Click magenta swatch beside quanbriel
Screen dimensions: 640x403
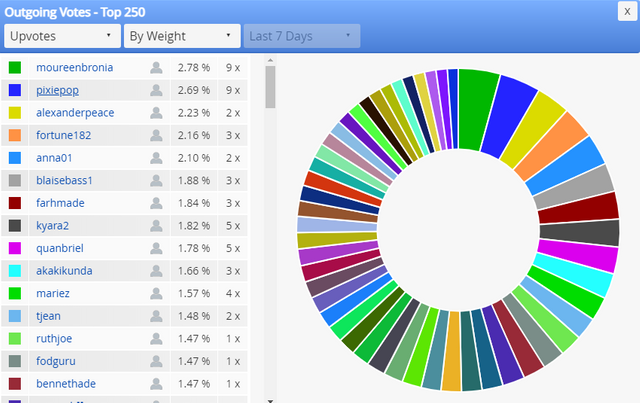pyautogui.click(x=15, y=248)
